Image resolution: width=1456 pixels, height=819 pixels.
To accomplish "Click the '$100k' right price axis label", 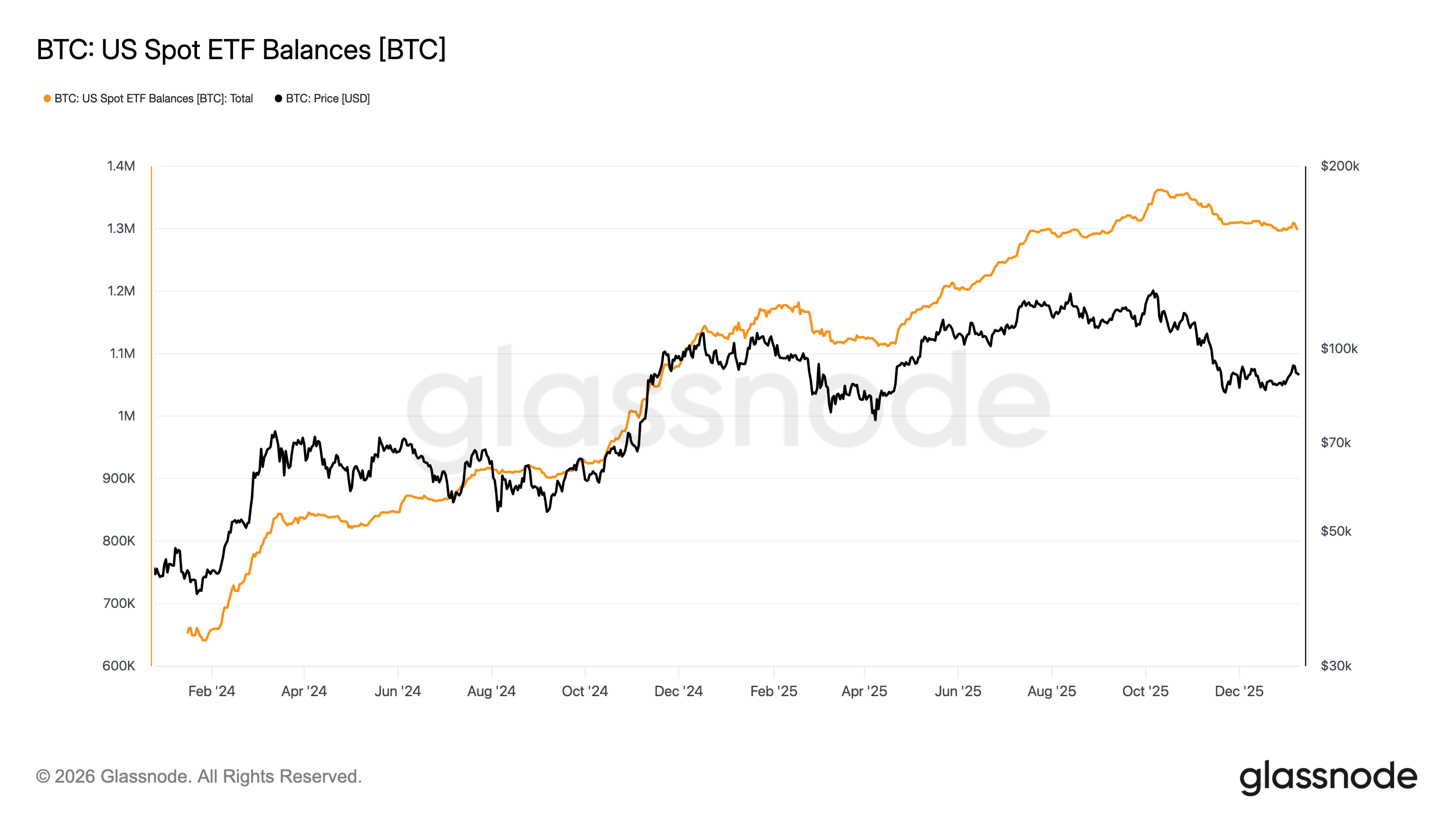I will [1339, 349].
